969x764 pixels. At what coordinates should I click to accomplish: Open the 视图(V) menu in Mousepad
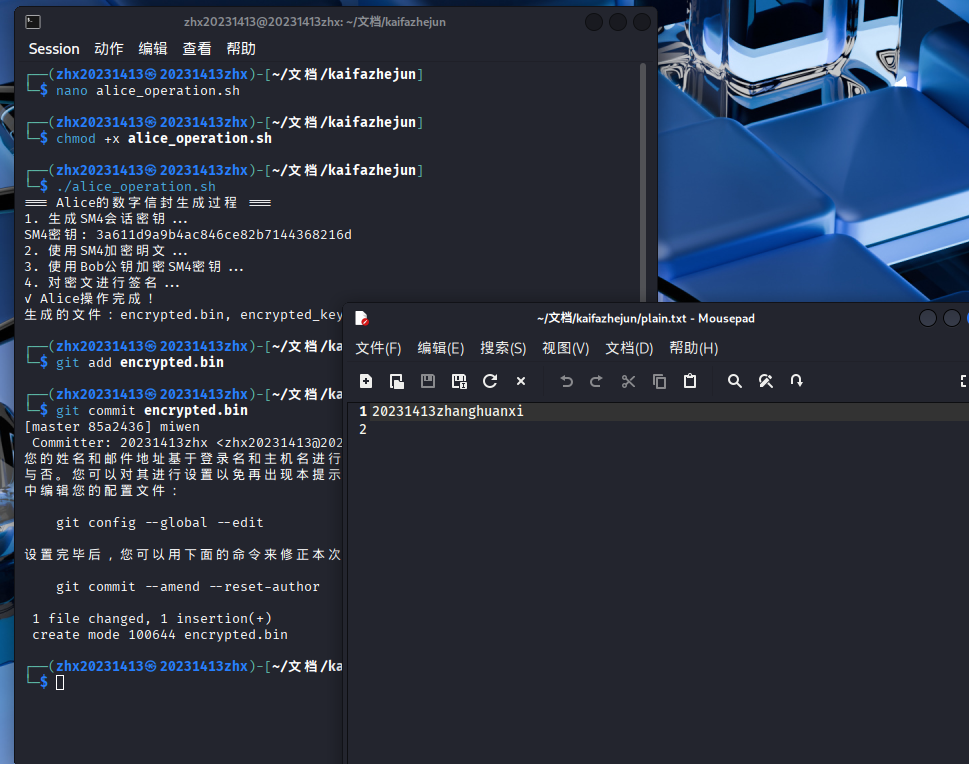[x=565, y=348]
